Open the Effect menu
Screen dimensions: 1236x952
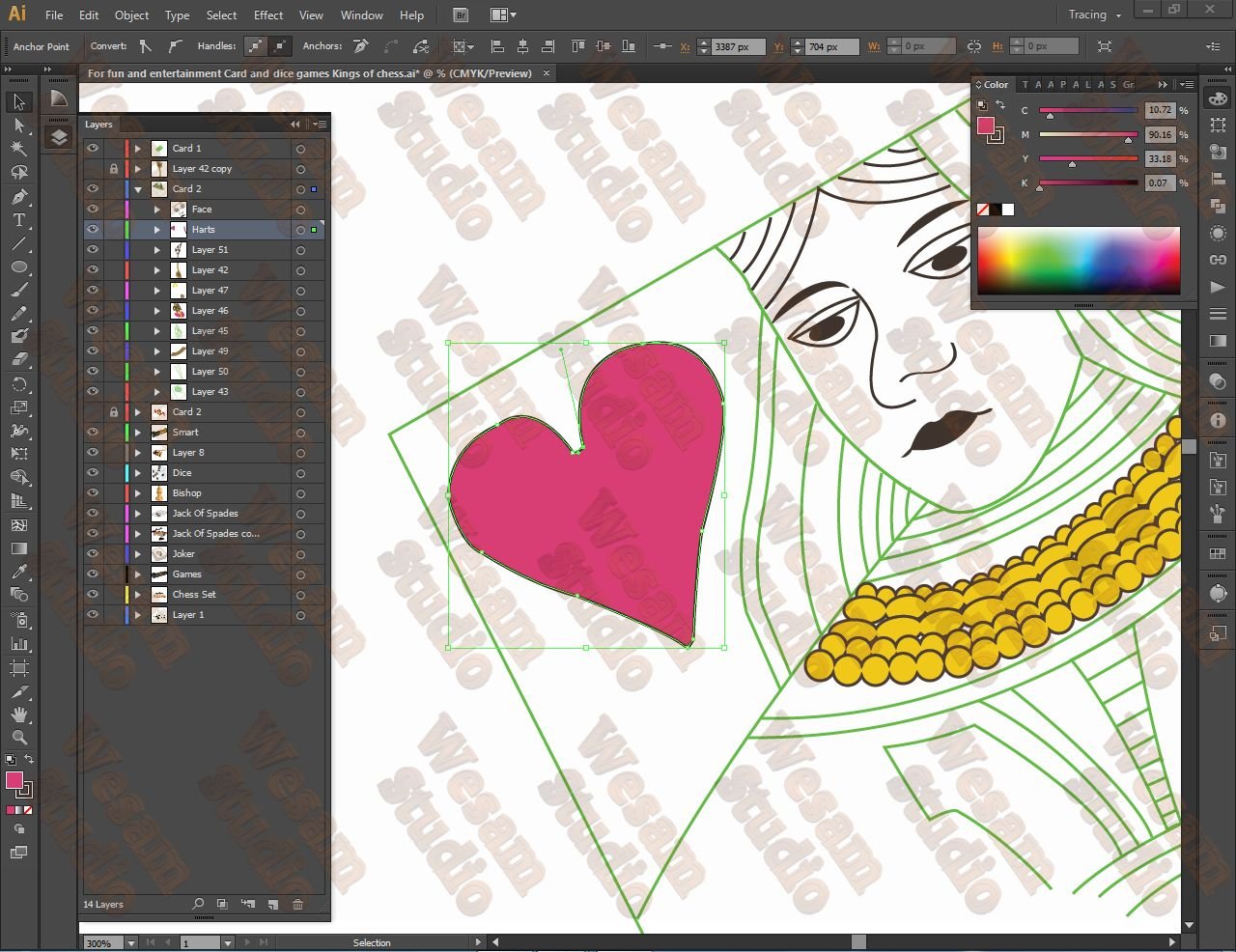point(268,15)
